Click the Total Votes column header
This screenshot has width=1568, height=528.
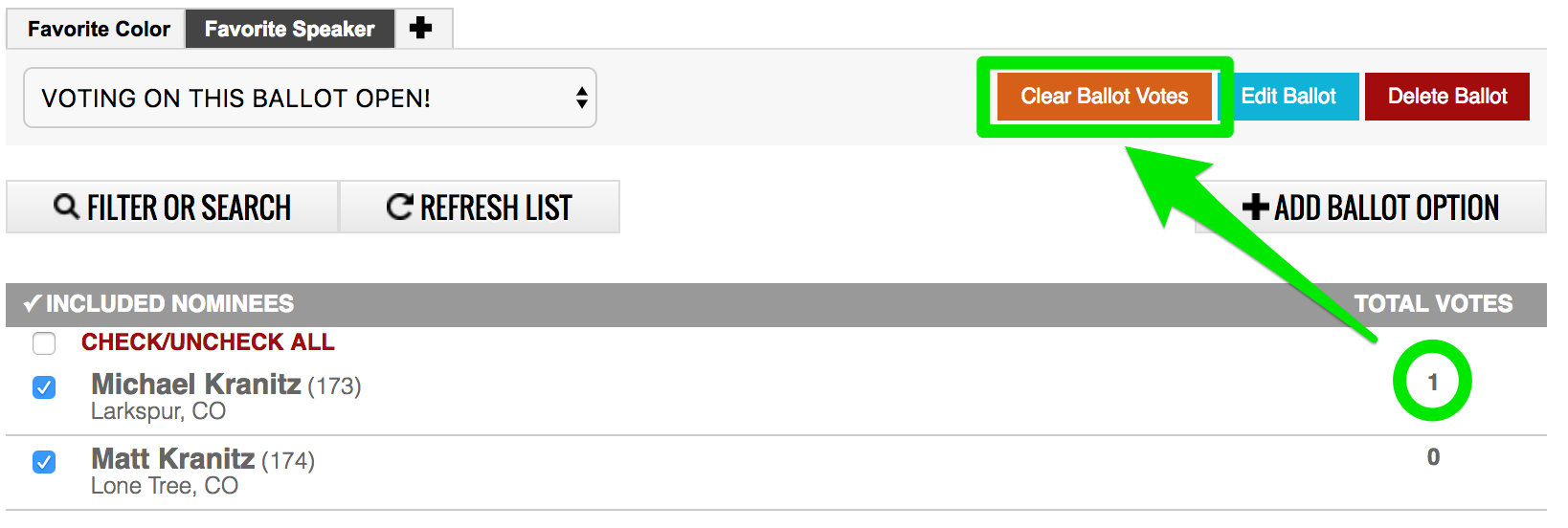click(1433, 303)
